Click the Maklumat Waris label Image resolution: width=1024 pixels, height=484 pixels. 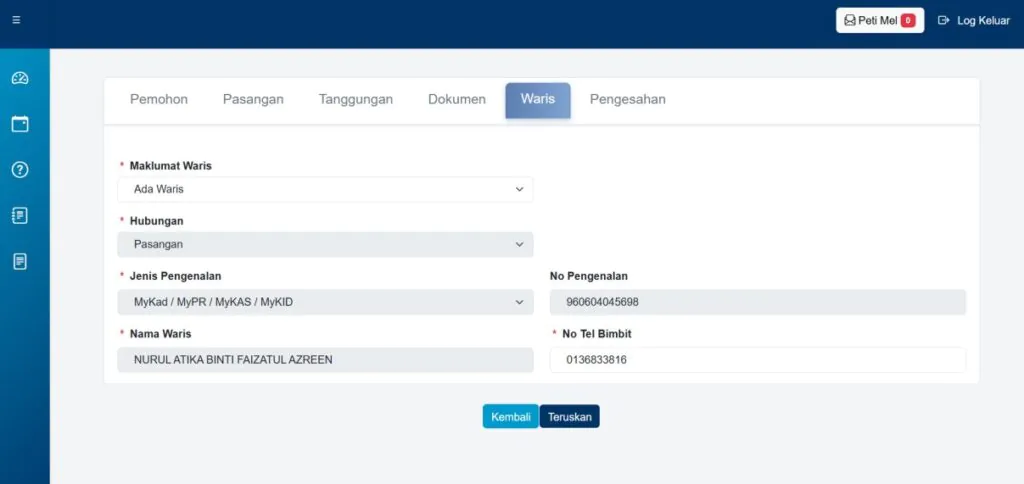[170, 166]
